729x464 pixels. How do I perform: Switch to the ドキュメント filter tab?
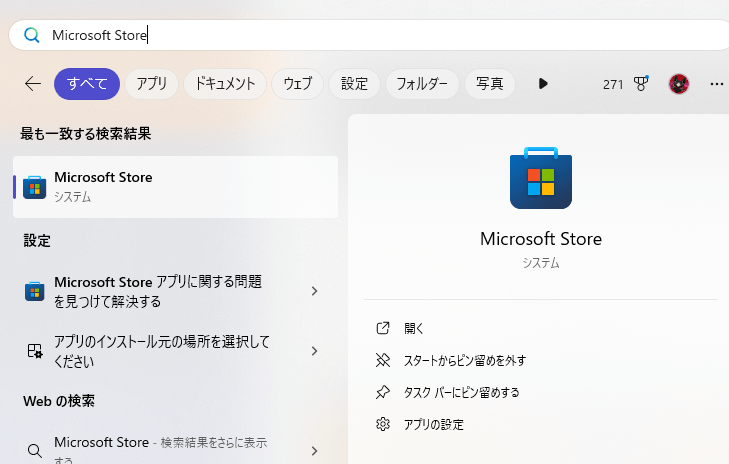(x=225, y=84)
